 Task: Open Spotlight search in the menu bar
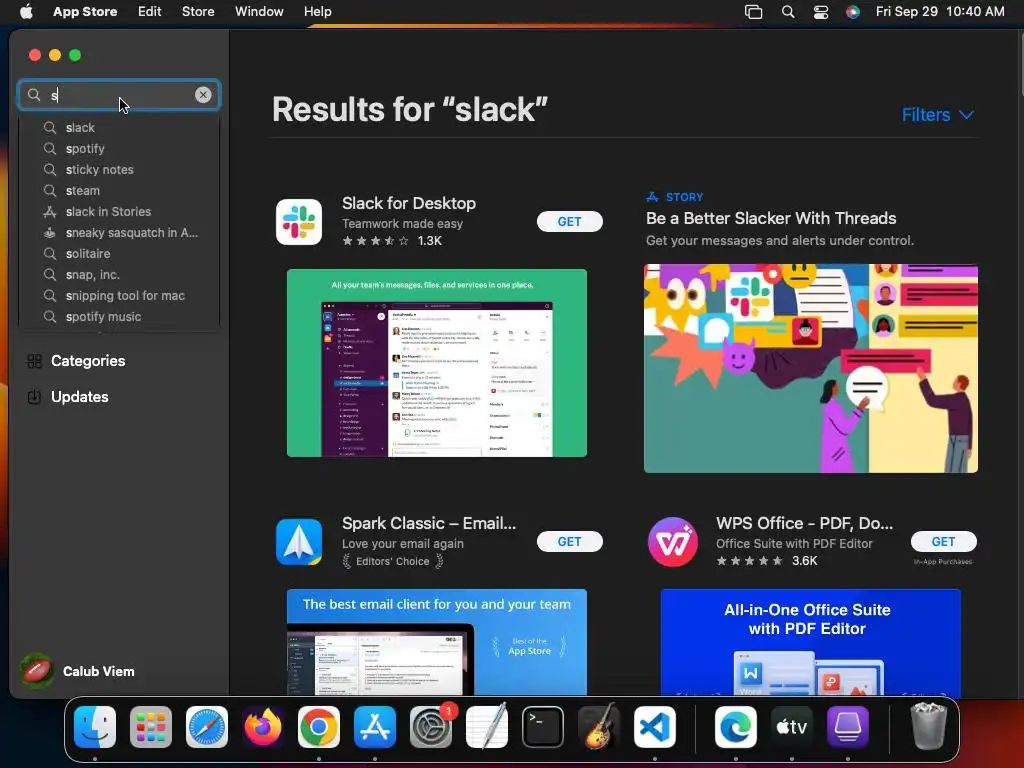pos(788,12)
